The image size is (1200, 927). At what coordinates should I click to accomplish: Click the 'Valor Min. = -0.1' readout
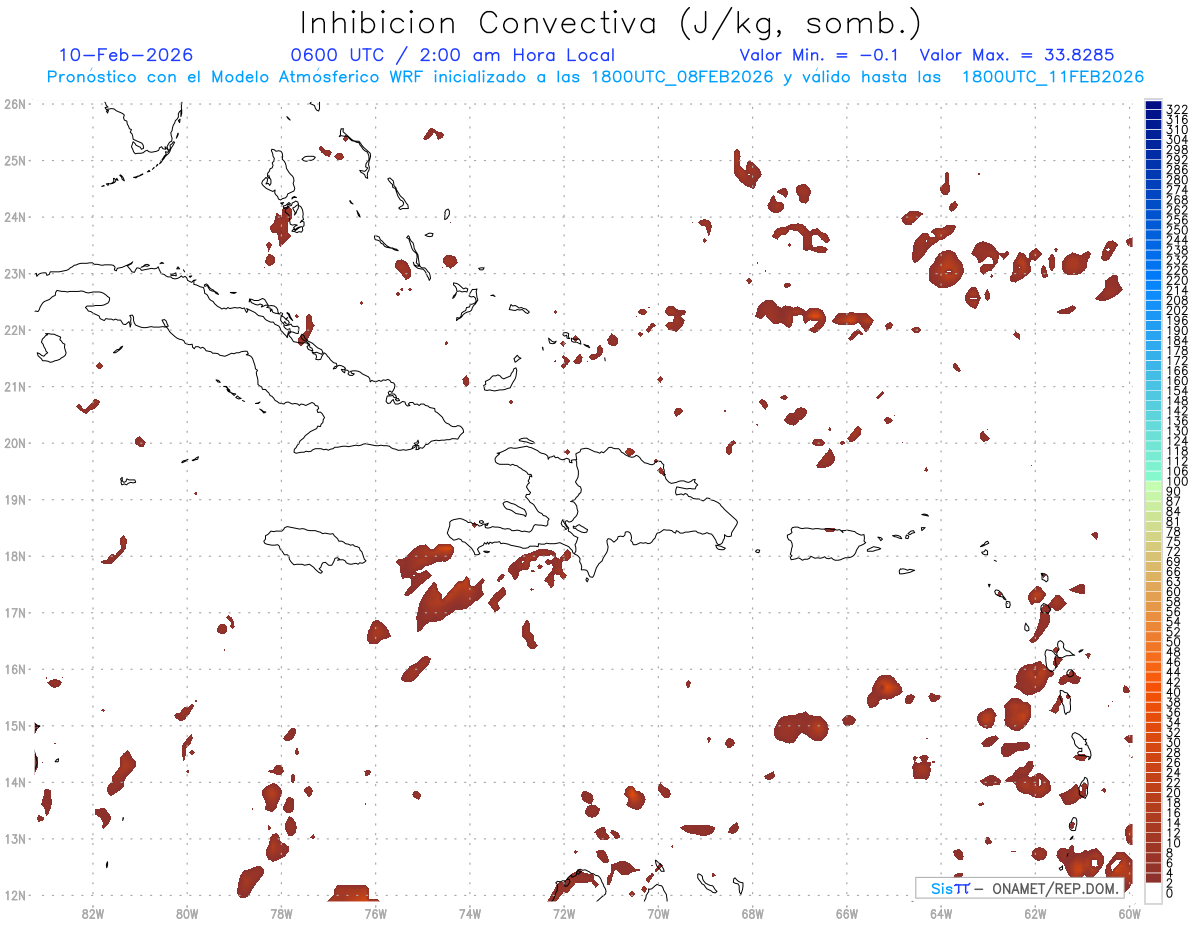tap(818, 55)
